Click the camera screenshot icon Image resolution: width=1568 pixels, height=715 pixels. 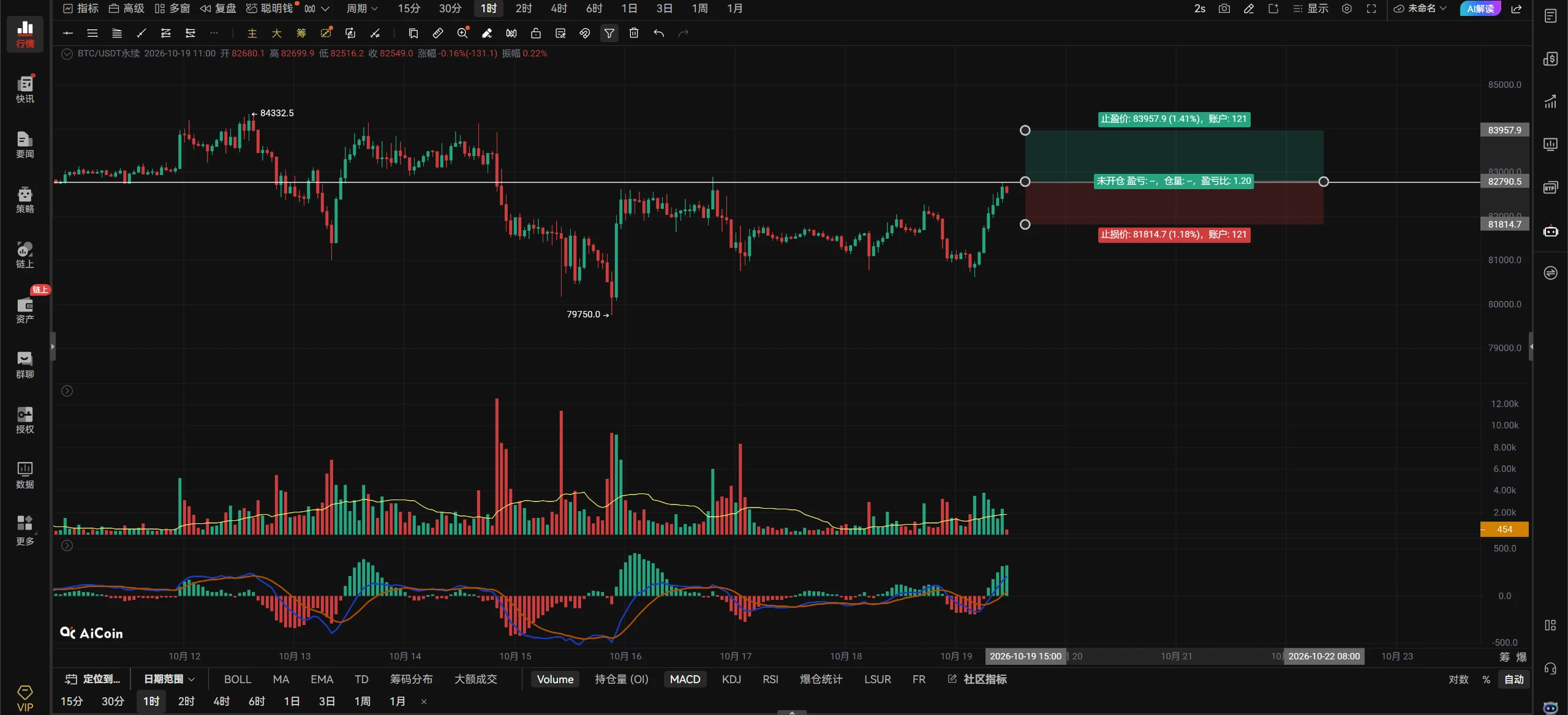[1224, 9]
